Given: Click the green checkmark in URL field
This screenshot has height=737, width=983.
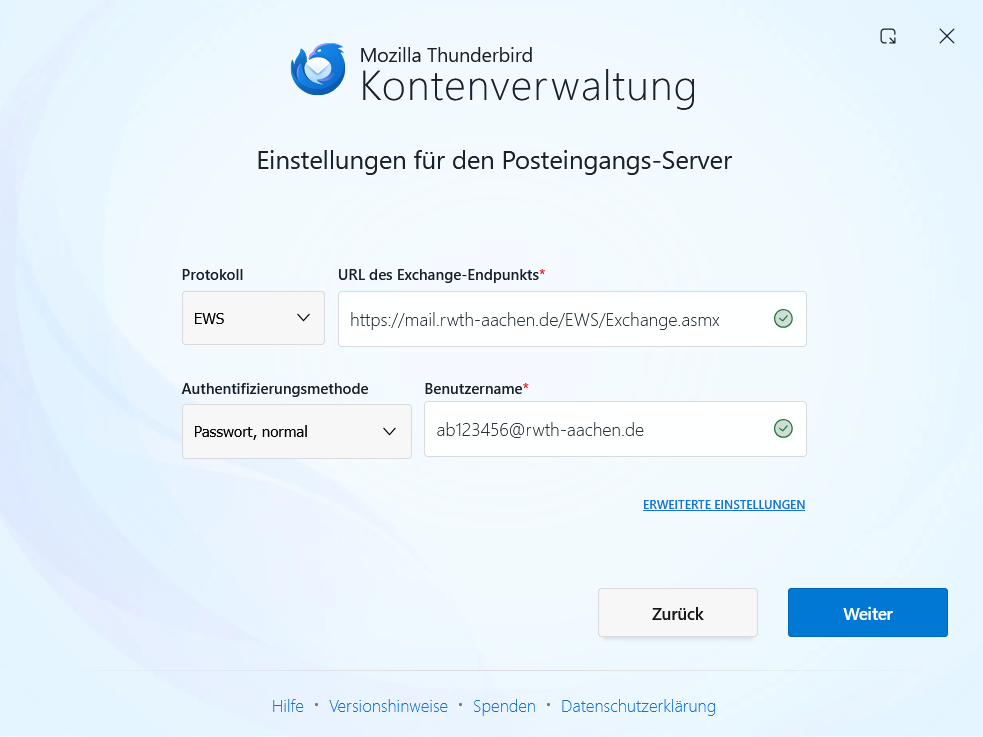Looking at the screenshot, I should pos(783,319).
